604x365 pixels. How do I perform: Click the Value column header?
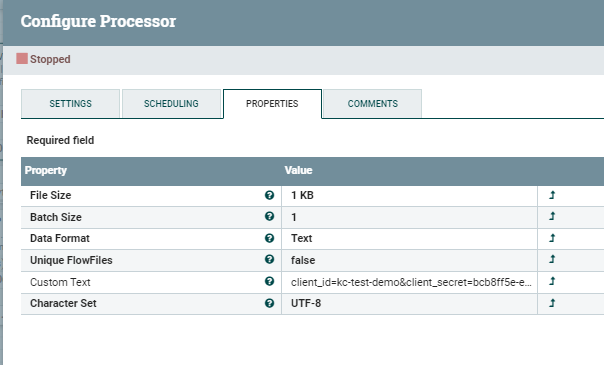[298, 170]
